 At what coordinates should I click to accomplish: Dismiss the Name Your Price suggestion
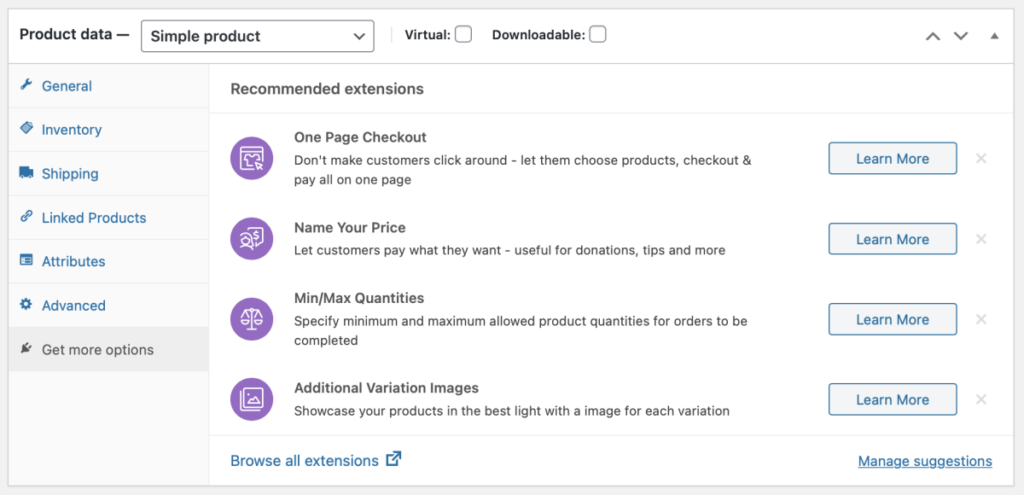(x=981, y=238)
